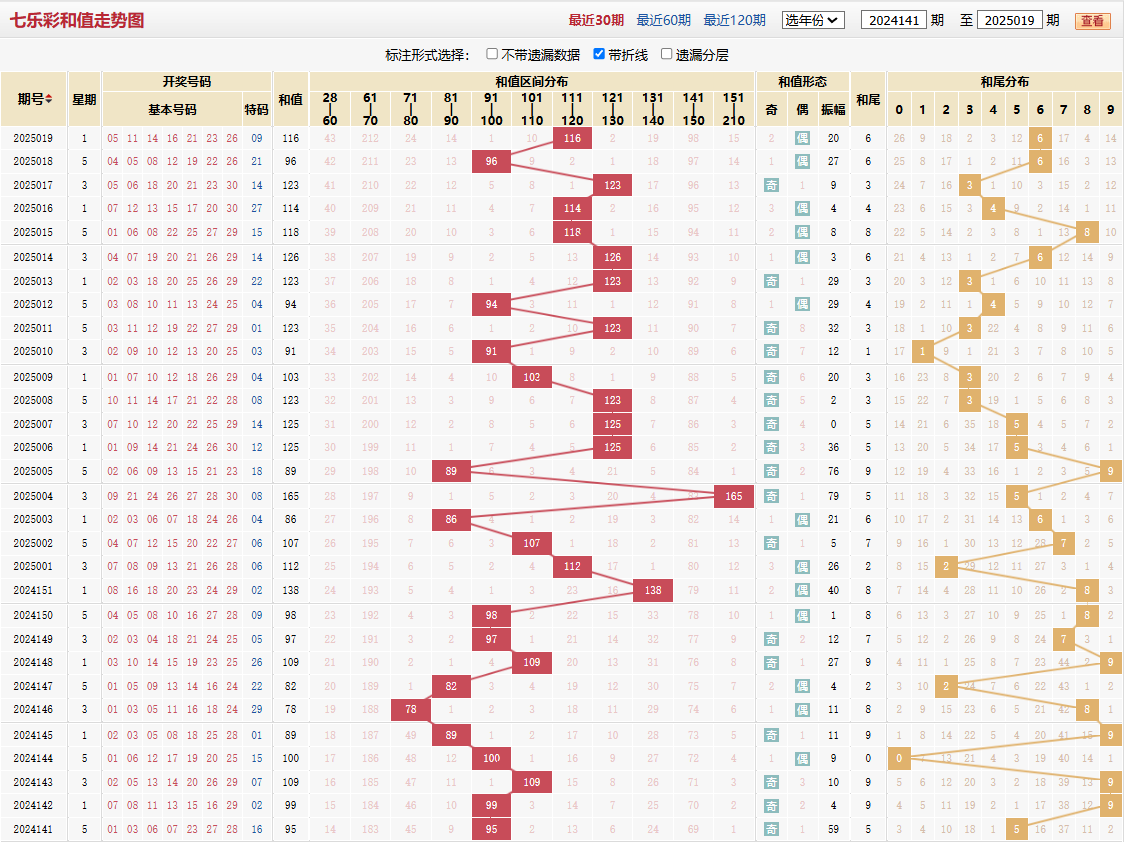Focus the end period field 2025019

(1009, 20)
